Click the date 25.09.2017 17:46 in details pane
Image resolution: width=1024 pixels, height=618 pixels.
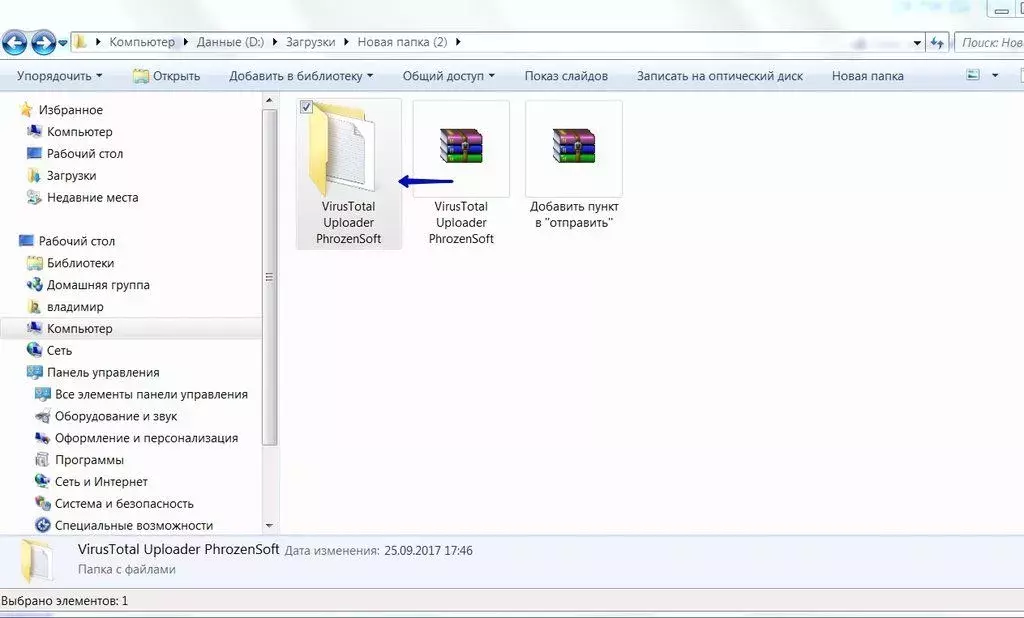pos(428,551)
